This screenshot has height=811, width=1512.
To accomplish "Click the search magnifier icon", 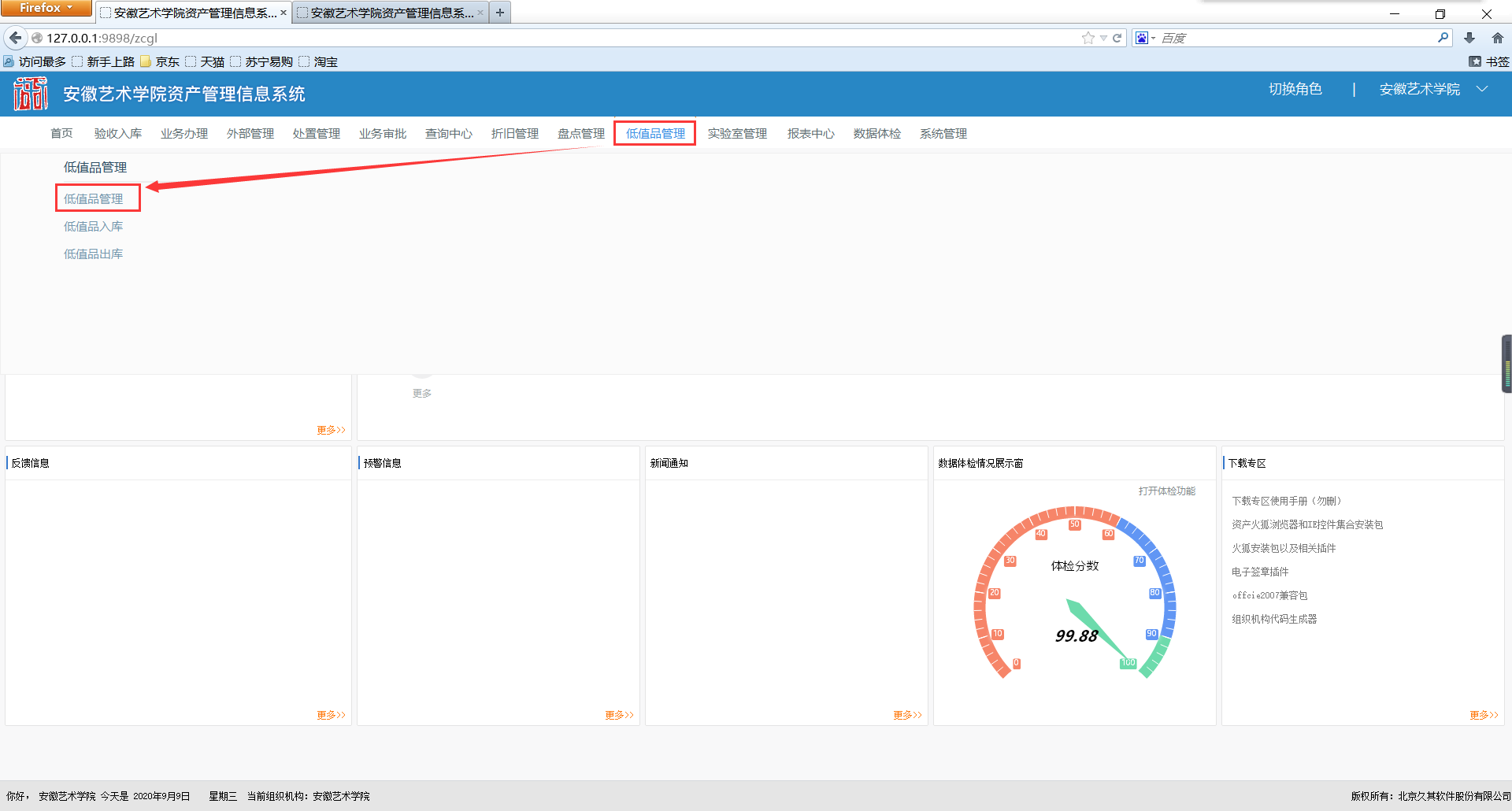I will pyautogui.click(x=1443, y=38).
